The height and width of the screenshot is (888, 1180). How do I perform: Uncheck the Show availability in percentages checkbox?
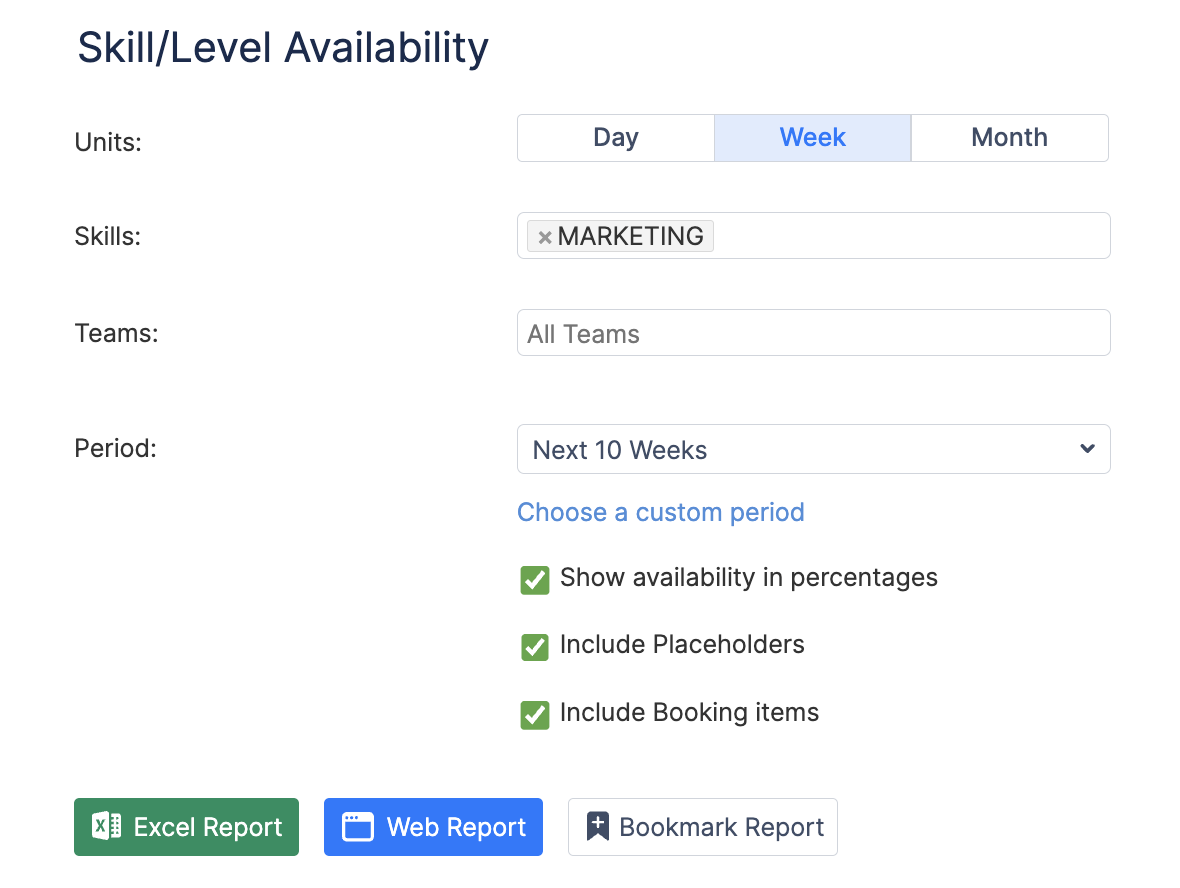coord(535,580)
